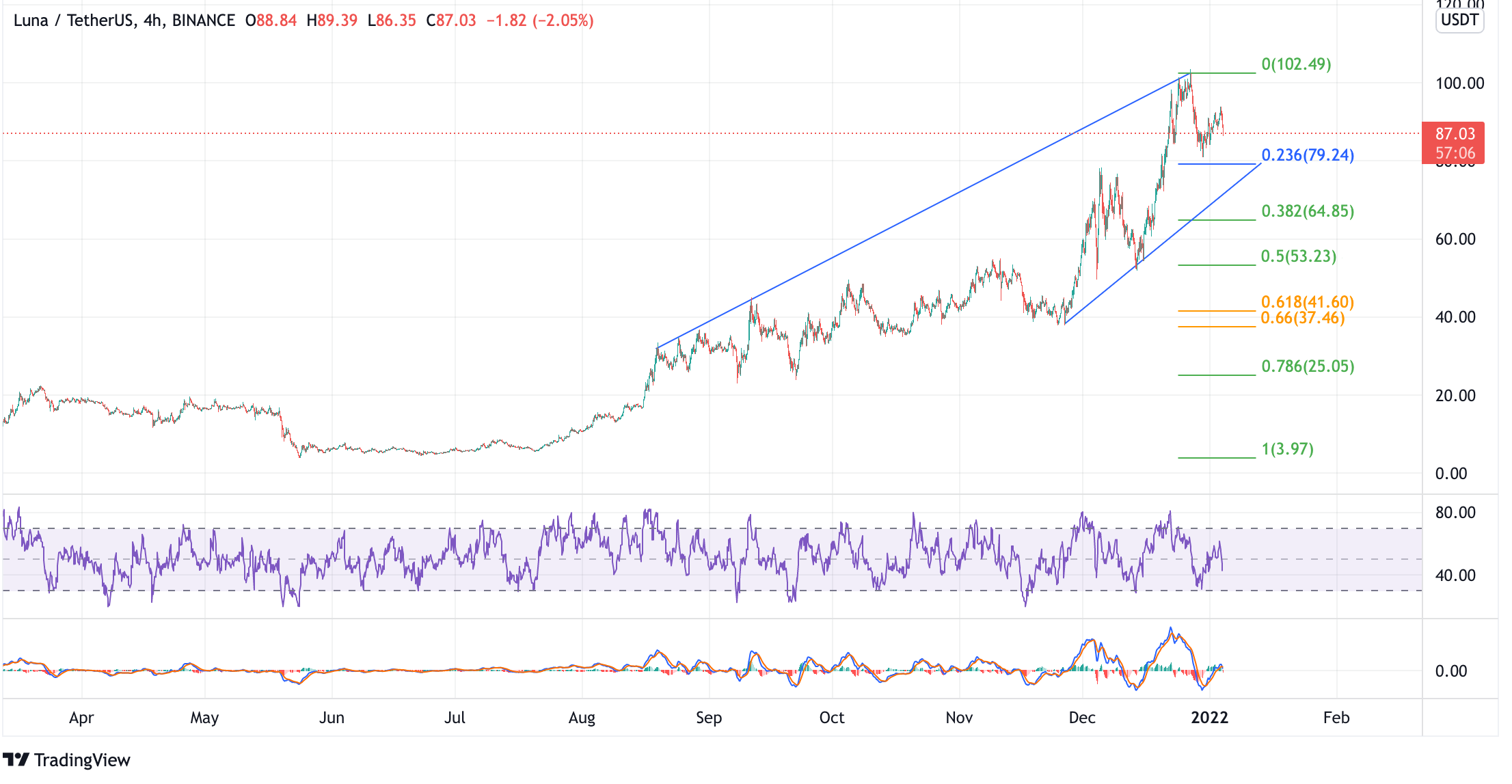The height and width of the screenshot is (784, 1512).
Task: Click the Luna / TetherUS symbol title
Action: tap(75, 21)
